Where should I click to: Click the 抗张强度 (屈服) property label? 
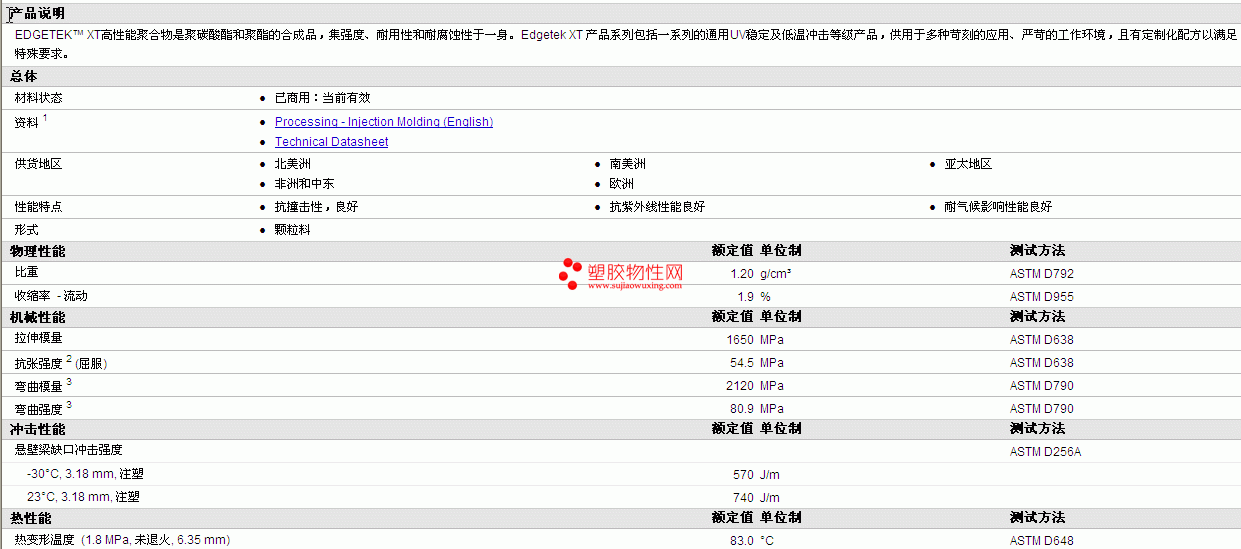click(x=61, y=362)
